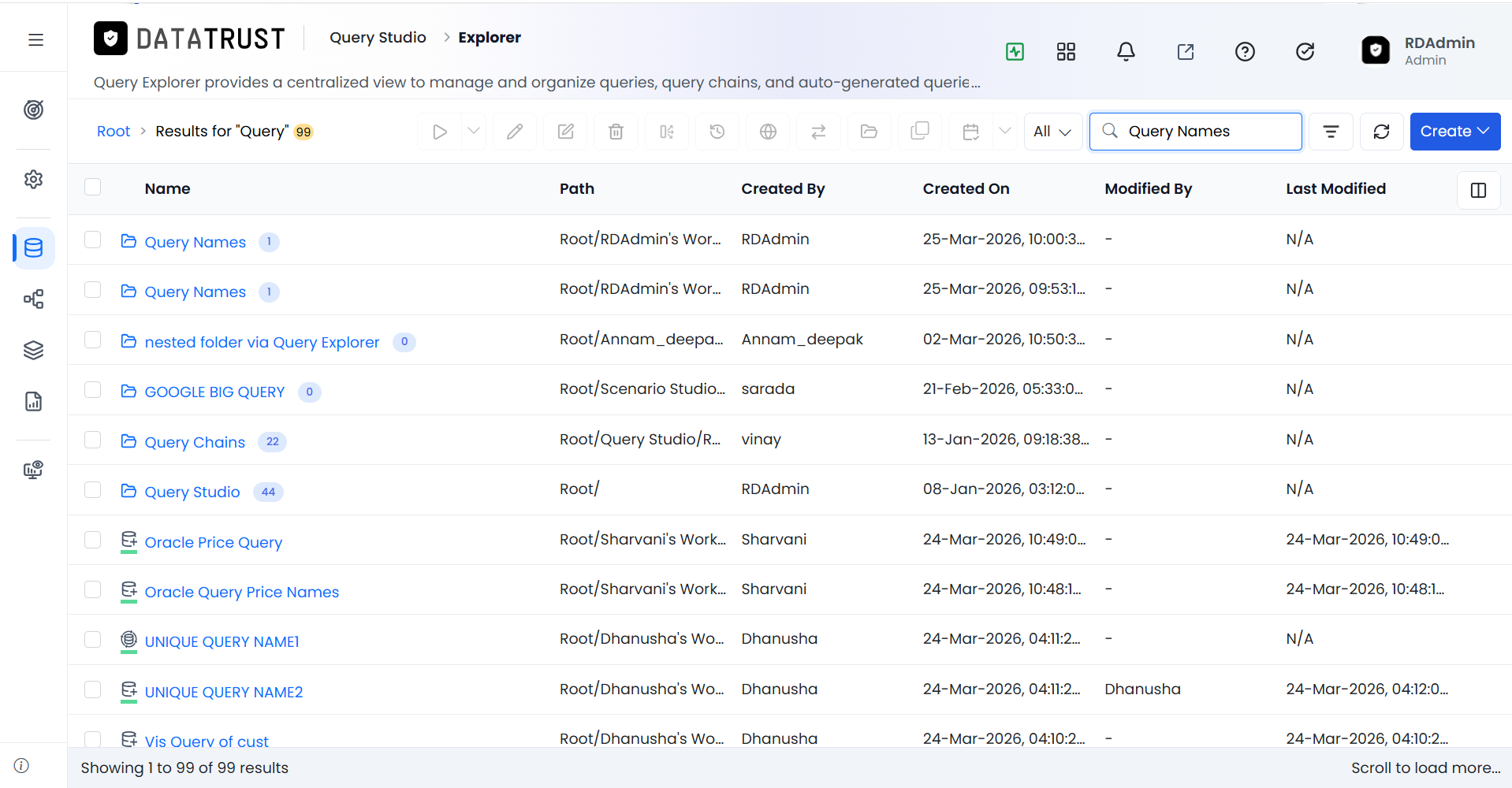Click the 'Annam_deepak' Created By cell

802,339
